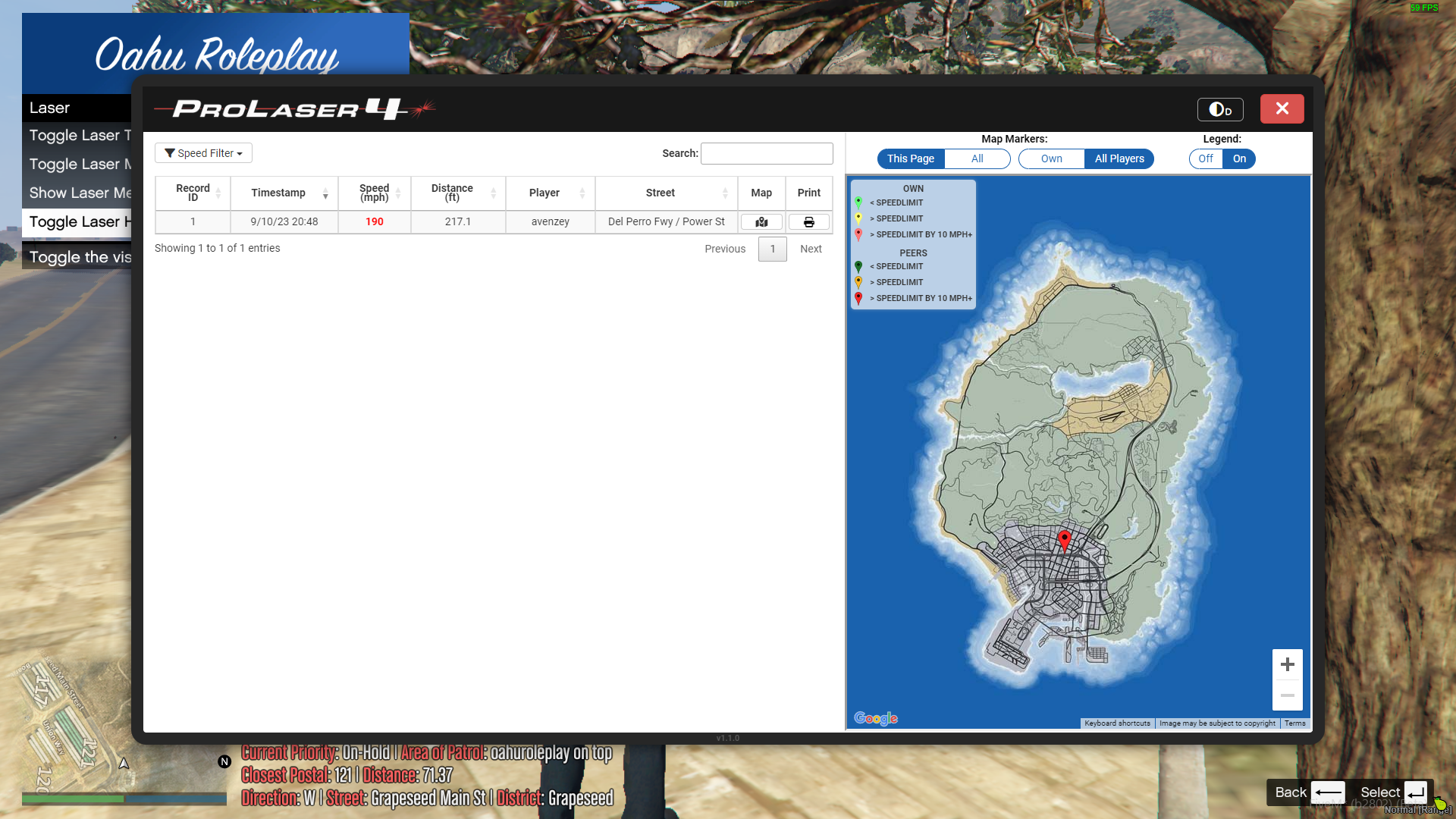This screenshot has width=1456, height=819.
Task: Open map Keyboard shortcuts
Action: point(1117,723)
